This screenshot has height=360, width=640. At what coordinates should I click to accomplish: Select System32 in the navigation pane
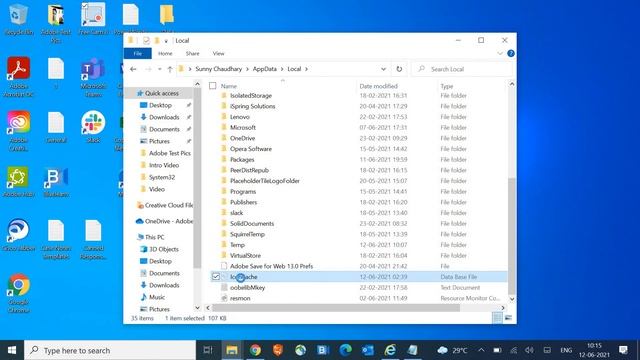pos(162,177)
